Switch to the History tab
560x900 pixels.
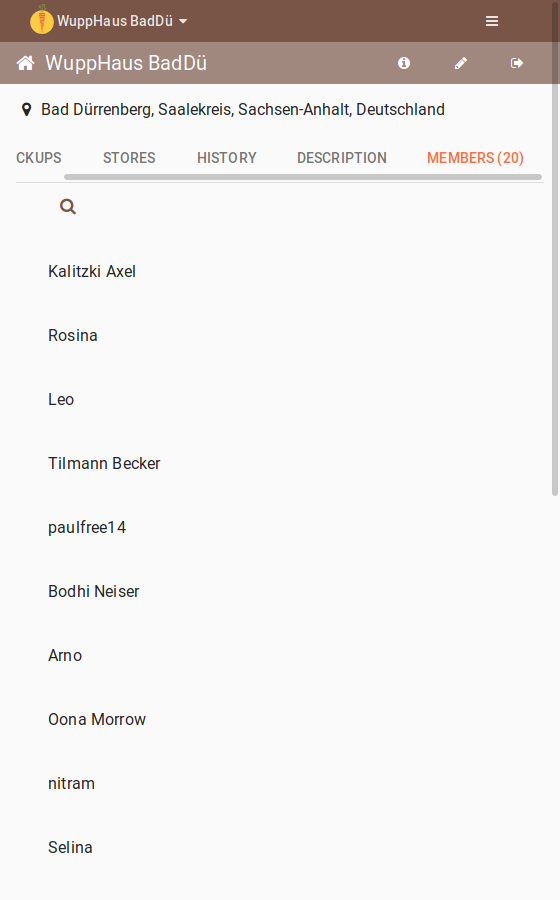pos(227,158)
